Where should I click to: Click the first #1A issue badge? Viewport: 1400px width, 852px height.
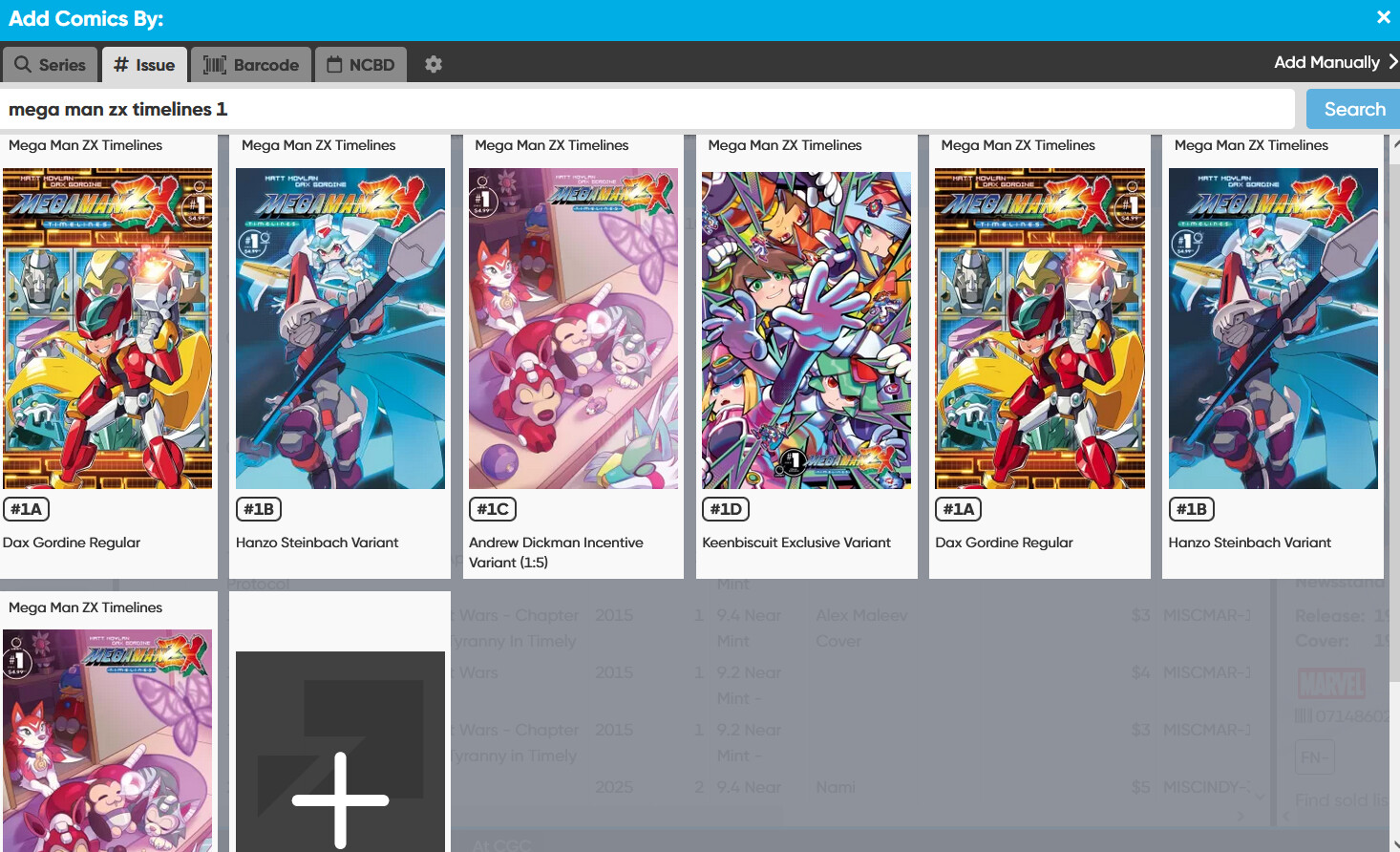click(x=27, y=509)
